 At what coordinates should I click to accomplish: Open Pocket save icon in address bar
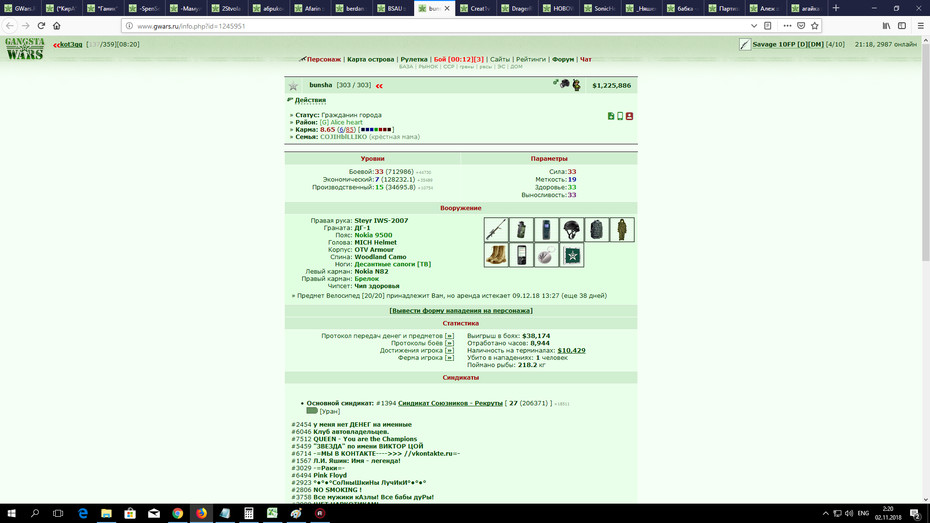[801, 25]
